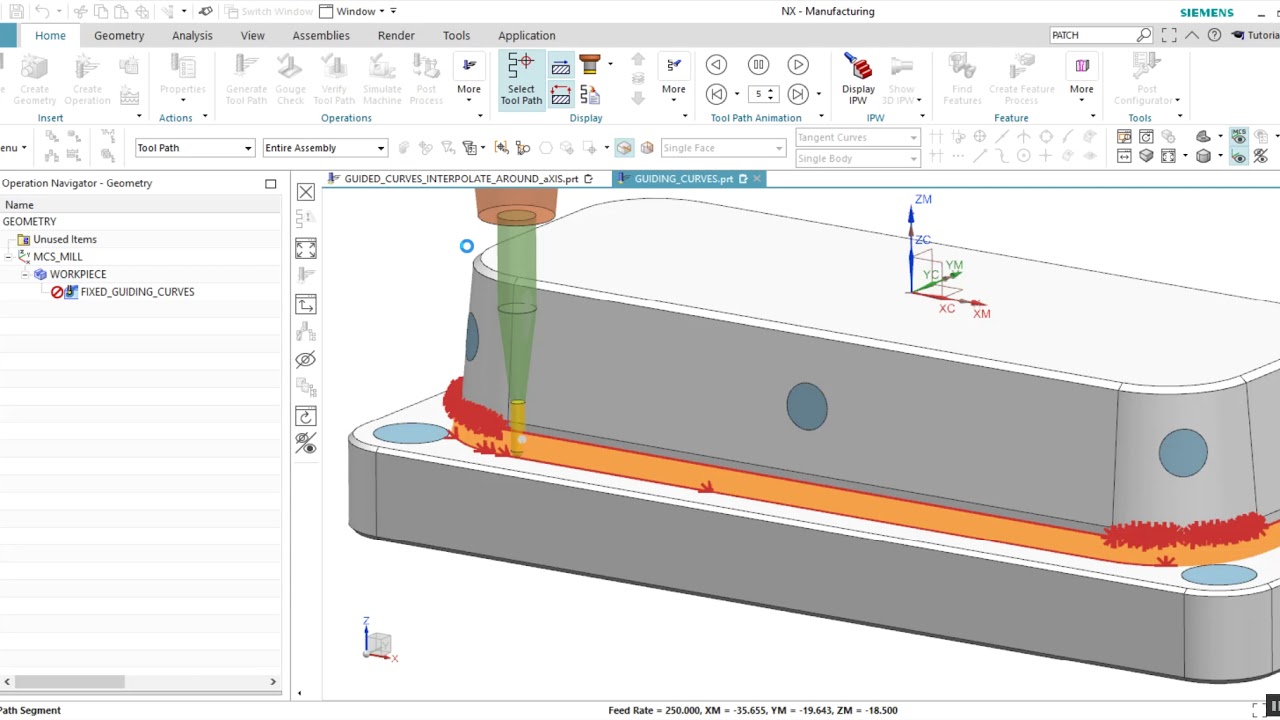Jump to the end of the tool path
Viewport: 1280px width, 720px height.
click(x=798, y=94)
